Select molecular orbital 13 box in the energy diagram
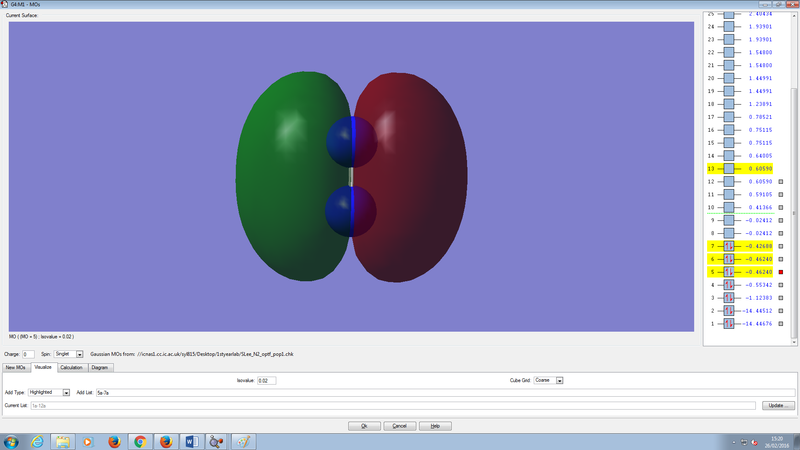 point(728,169)
